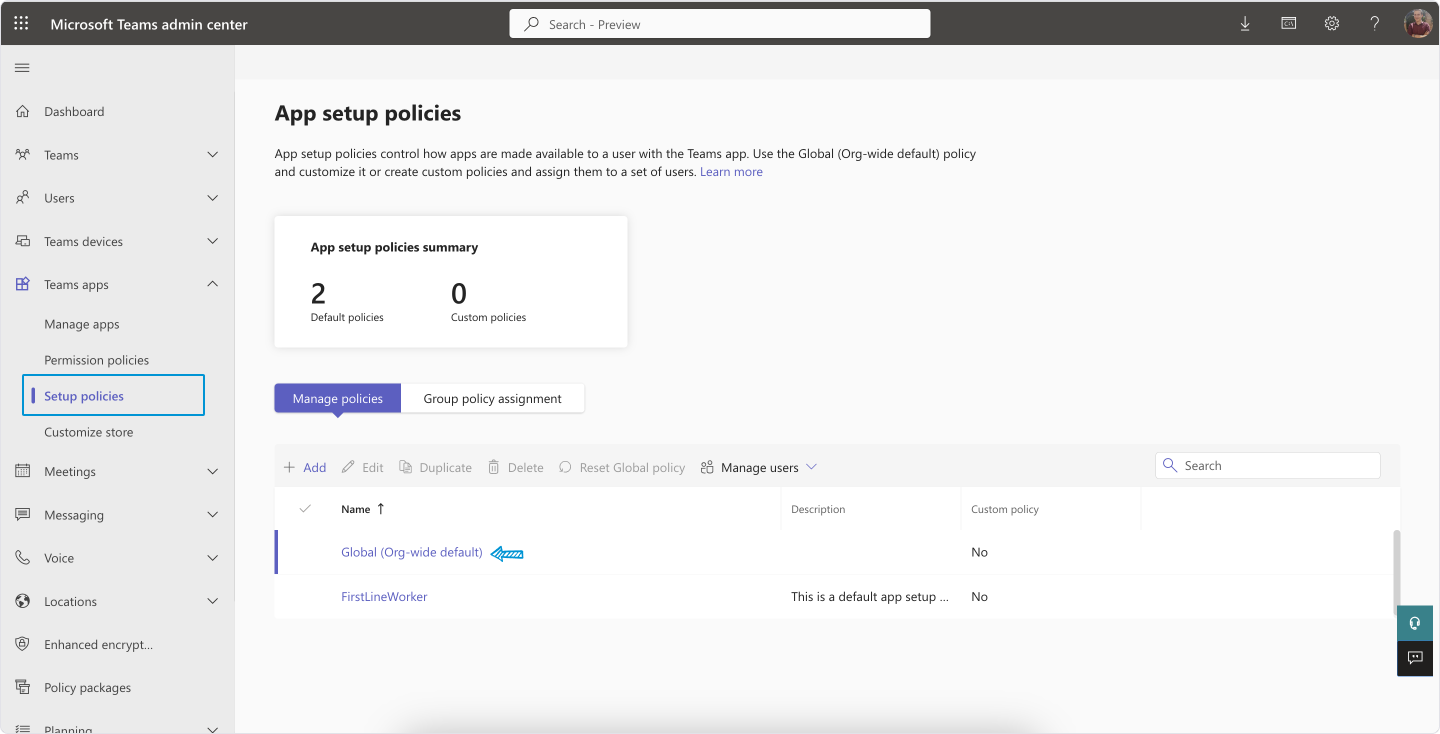Click the Messaging chat icon
The image size is (1440, 734).
(23, 514)
